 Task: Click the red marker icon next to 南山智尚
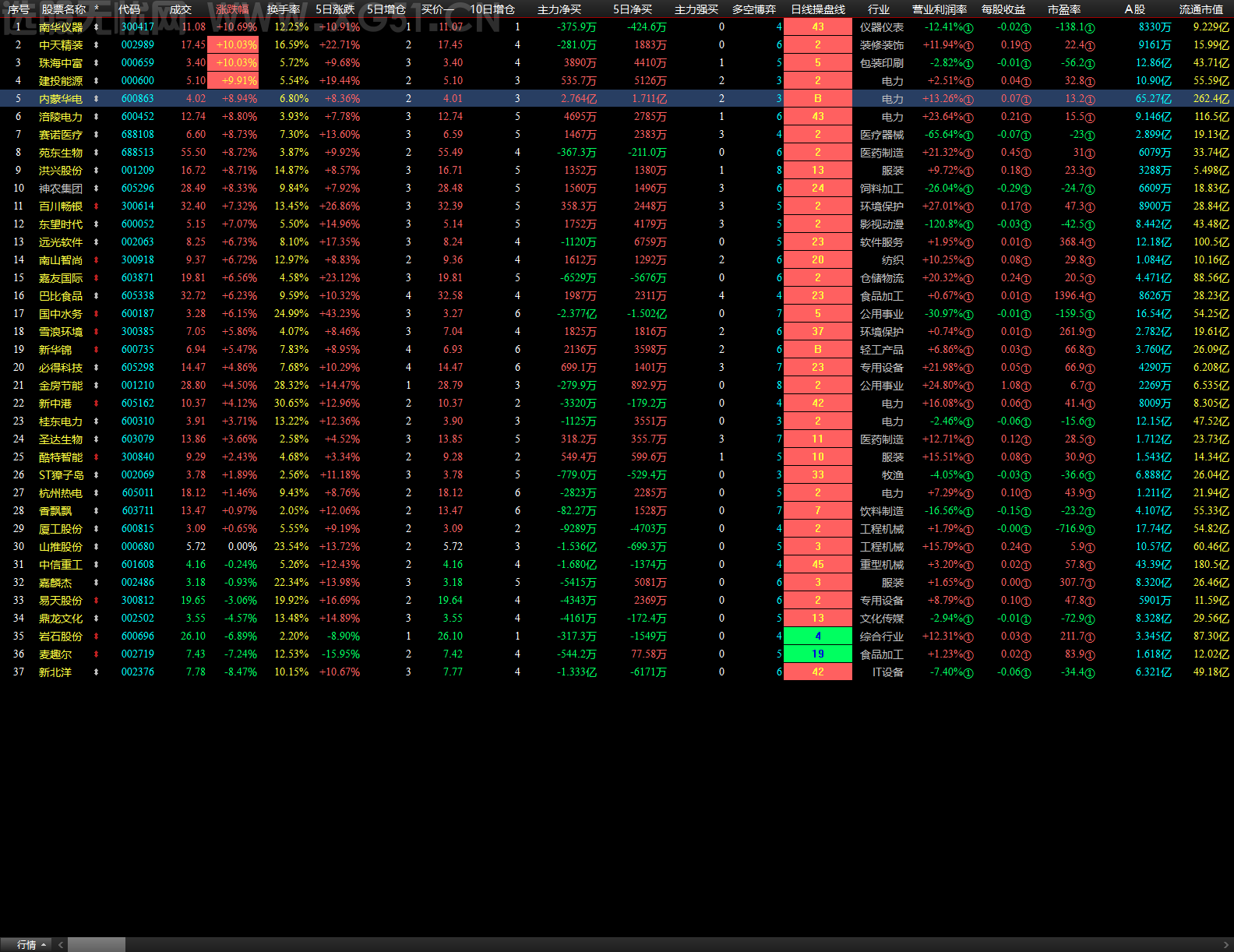point(97,260)
